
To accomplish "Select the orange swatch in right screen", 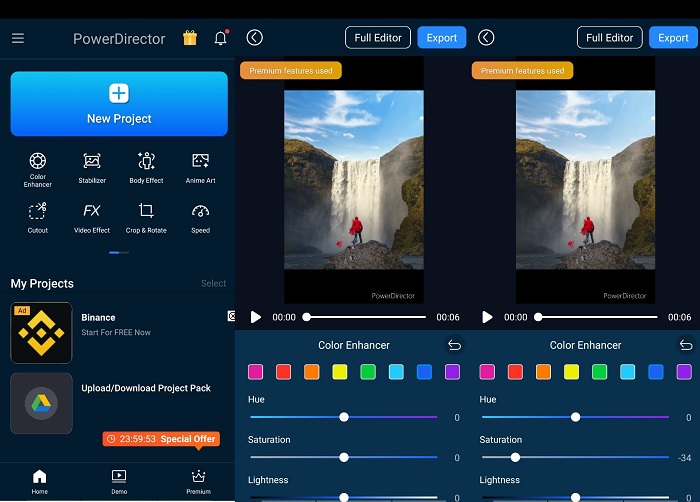I will 543,372.
